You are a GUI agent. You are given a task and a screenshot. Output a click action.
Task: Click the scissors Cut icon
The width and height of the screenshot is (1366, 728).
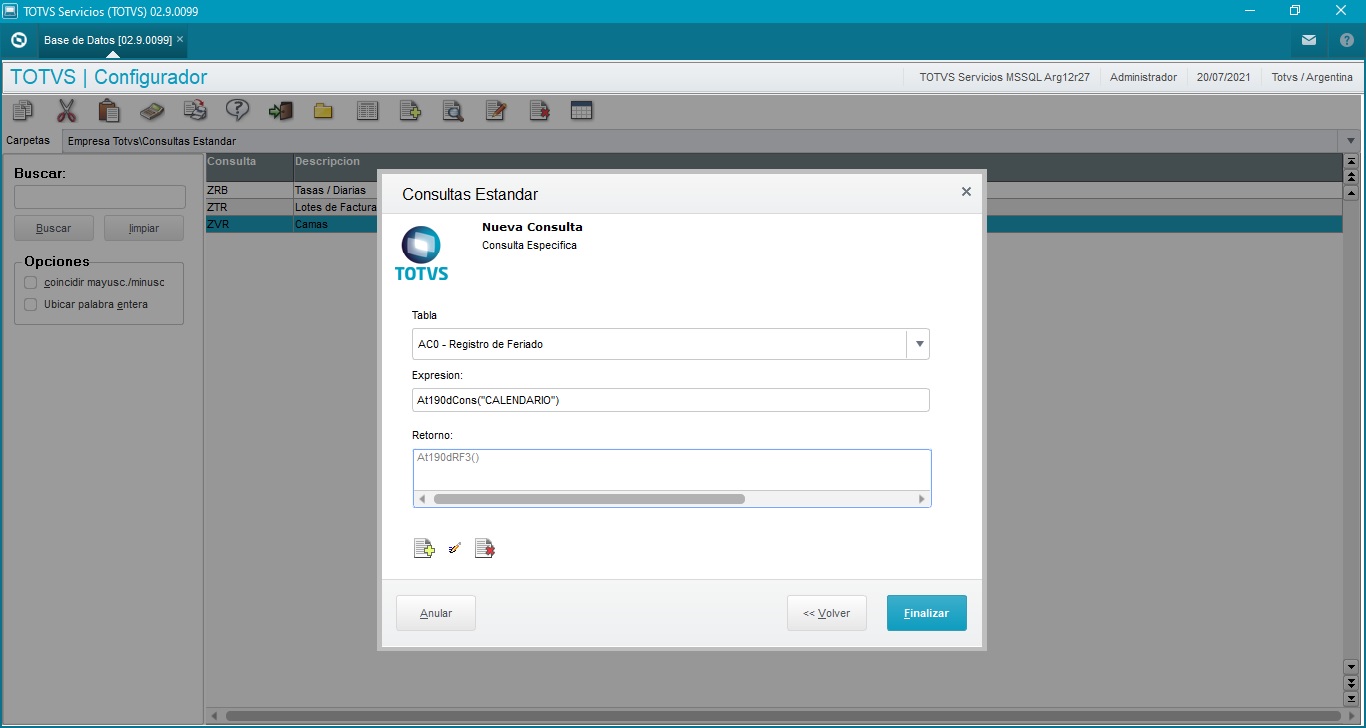pyautogui.click(x=66, y=111)
